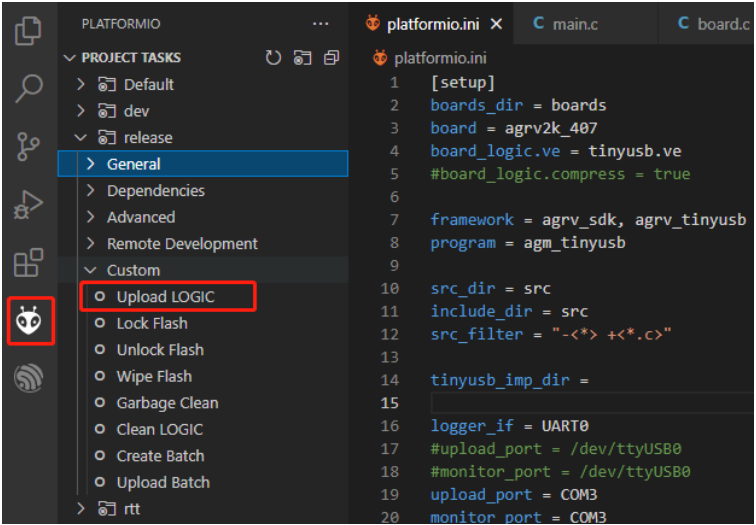Open the Espressif ESP-IDF sidebar icon

coord(29,378)
